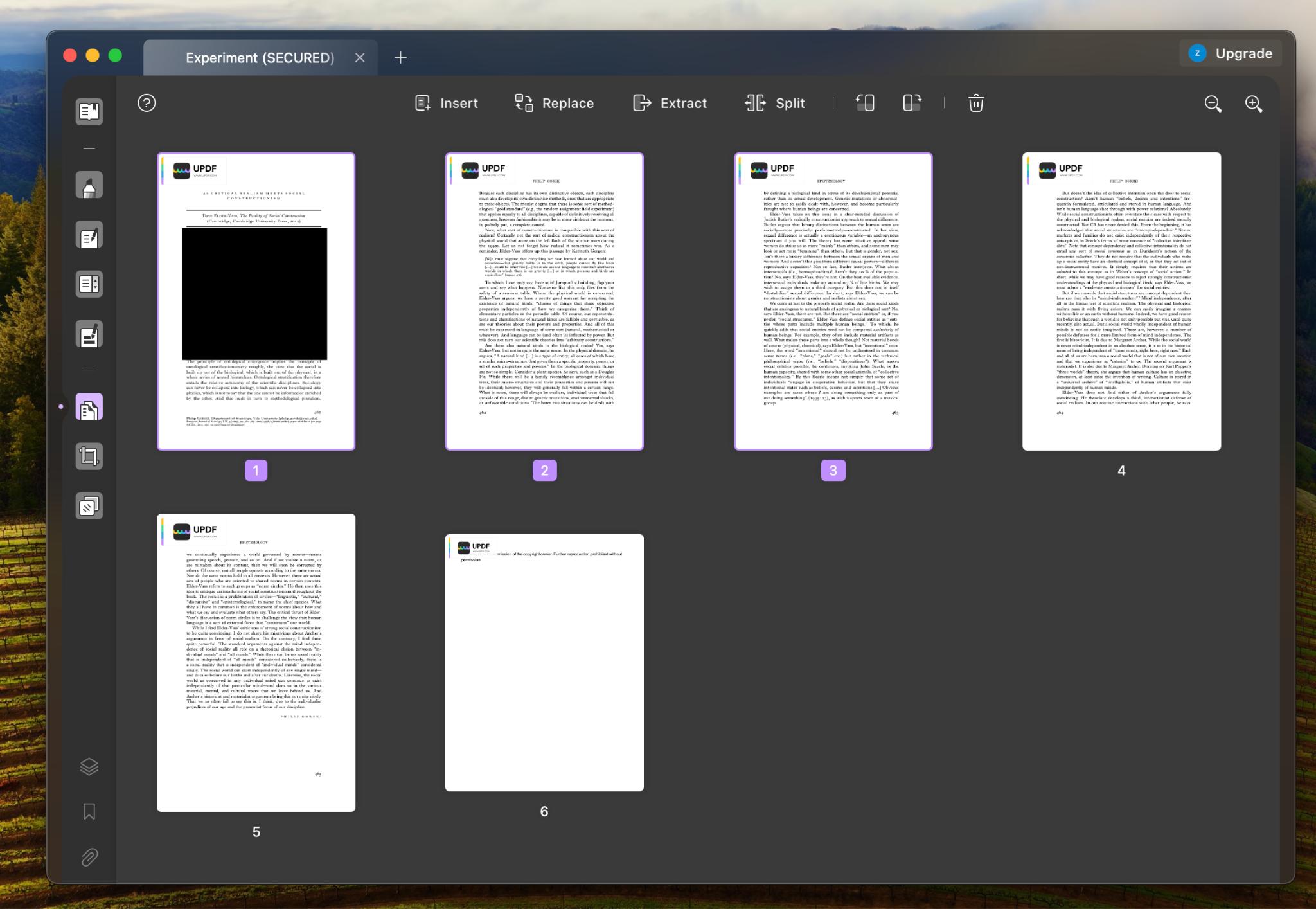Open the signature tool

pos(89,334)
